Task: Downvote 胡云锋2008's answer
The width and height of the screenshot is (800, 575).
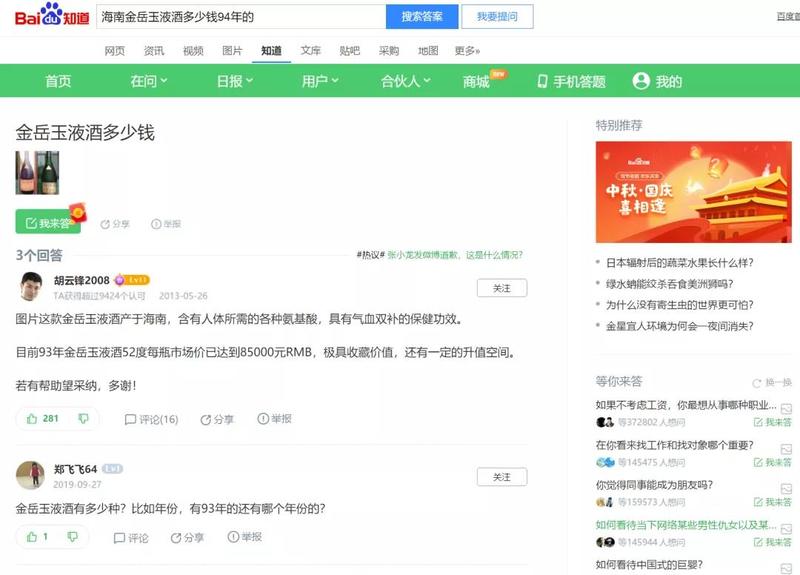Action: tap(84, 419)
